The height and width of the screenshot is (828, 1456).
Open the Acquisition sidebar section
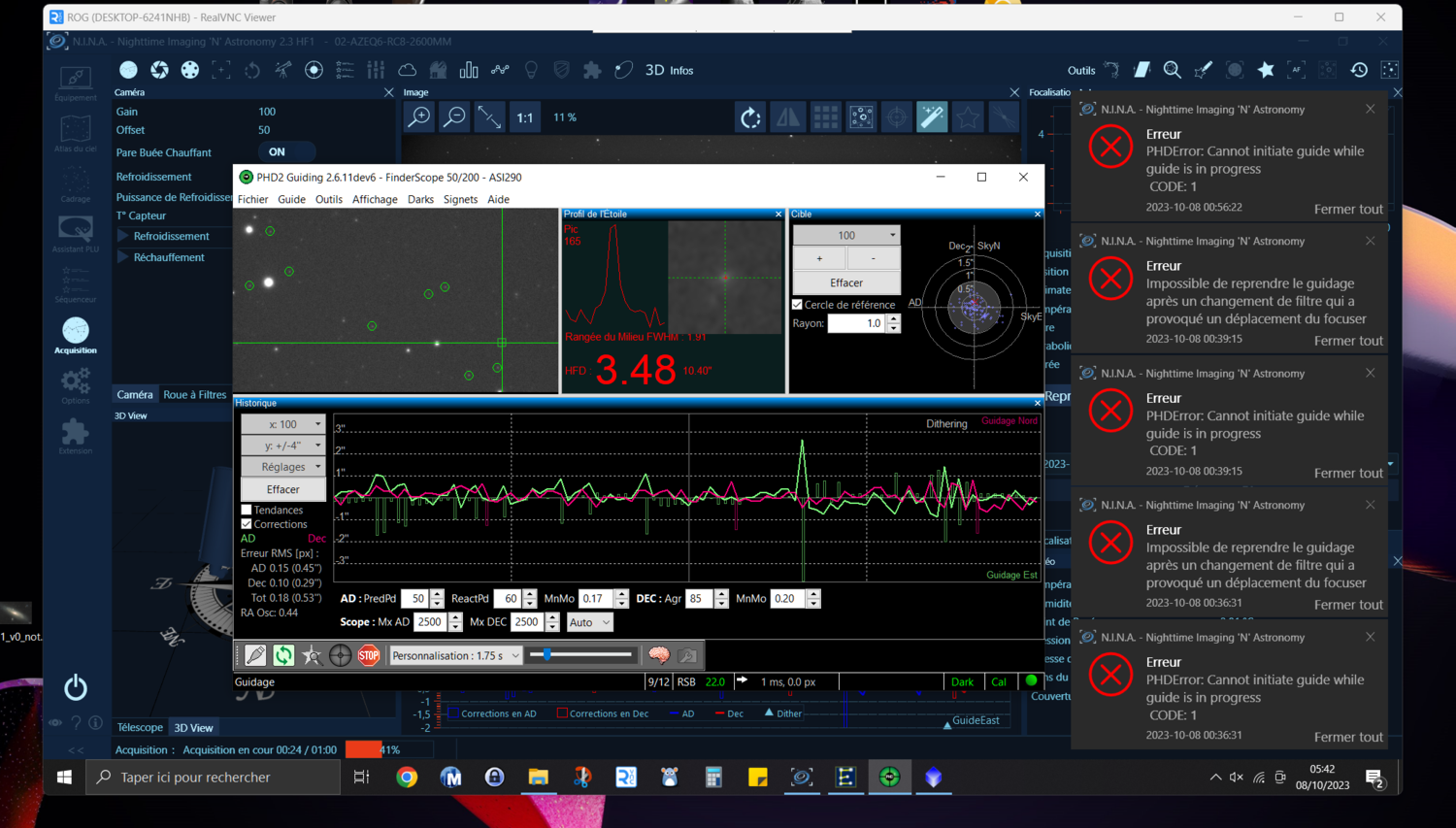tap(76, 336)
